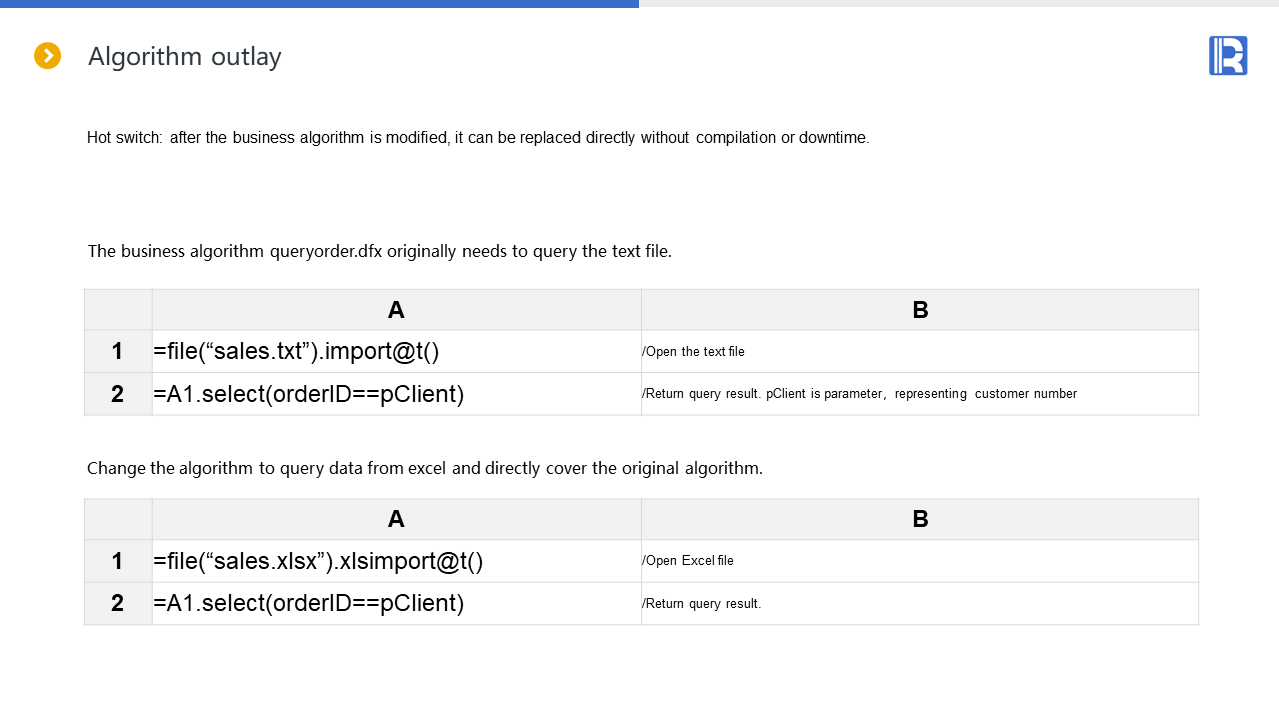Select row 1 header in the first table
Screen dimensions: 1279x720
(118, 352)
